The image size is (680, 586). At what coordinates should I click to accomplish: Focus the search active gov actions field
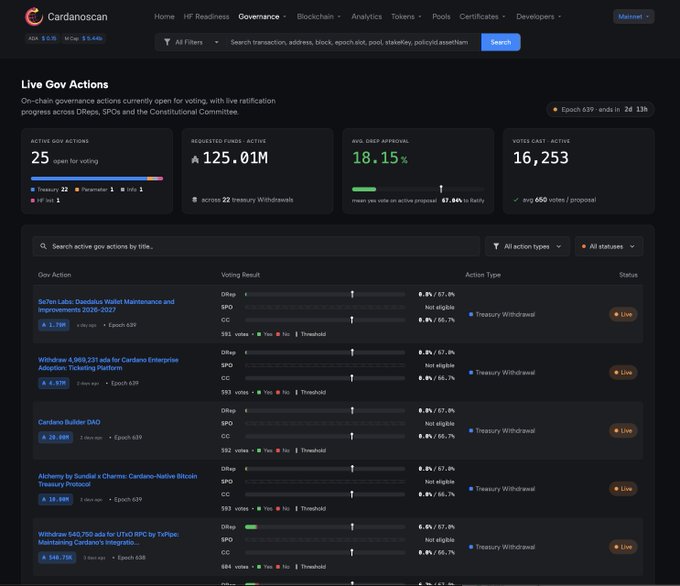pos(256,246)
